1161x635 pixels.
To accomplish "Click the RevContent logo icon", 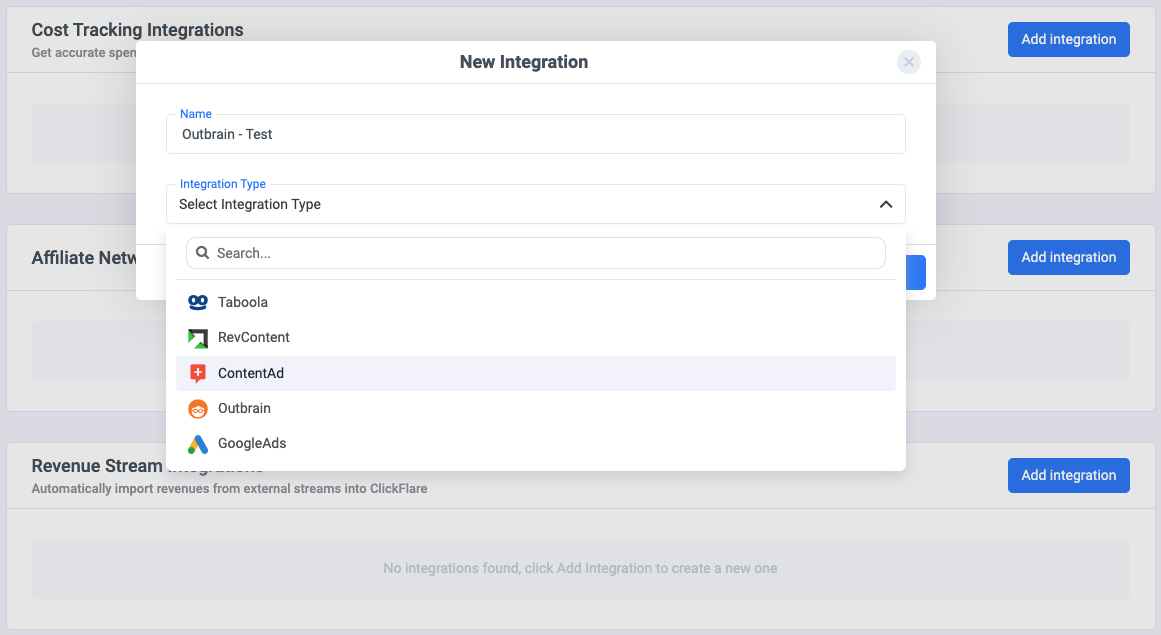I will point(198,338).
